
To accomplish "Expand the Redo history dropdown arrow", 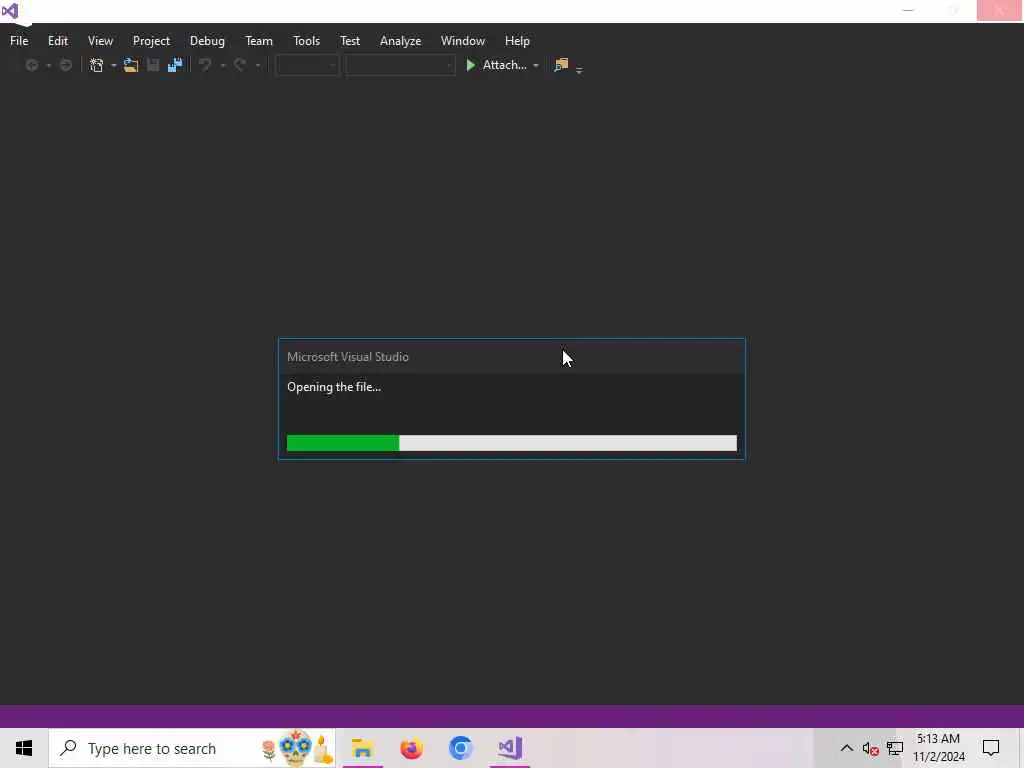I will [x=258, y=65].
